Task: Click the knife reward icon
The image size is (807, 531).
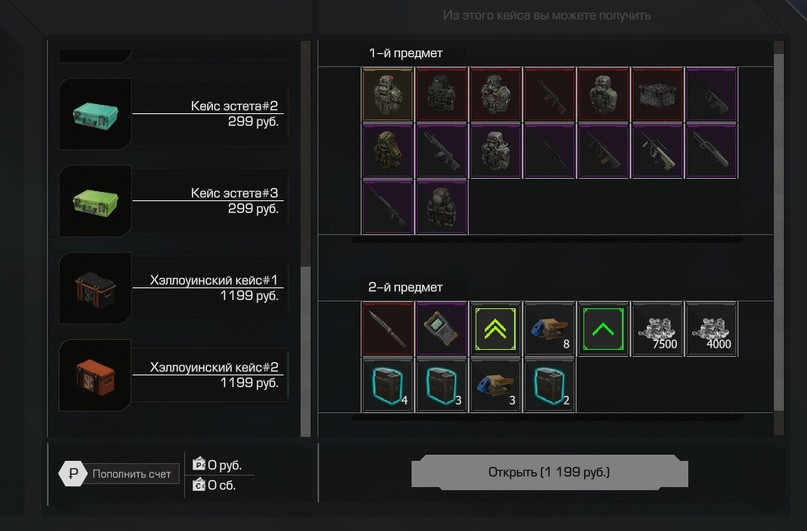Action: click(388, 329)
